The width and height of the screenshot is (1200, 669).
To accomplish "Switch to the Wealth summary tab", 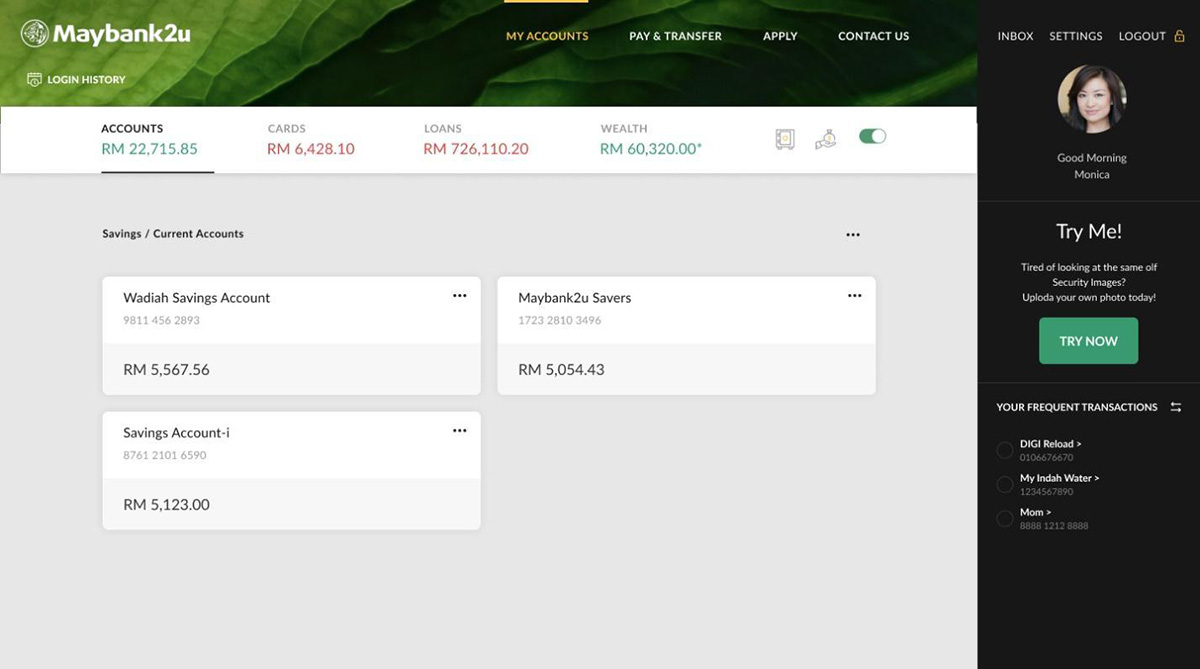I will (651, 140).
